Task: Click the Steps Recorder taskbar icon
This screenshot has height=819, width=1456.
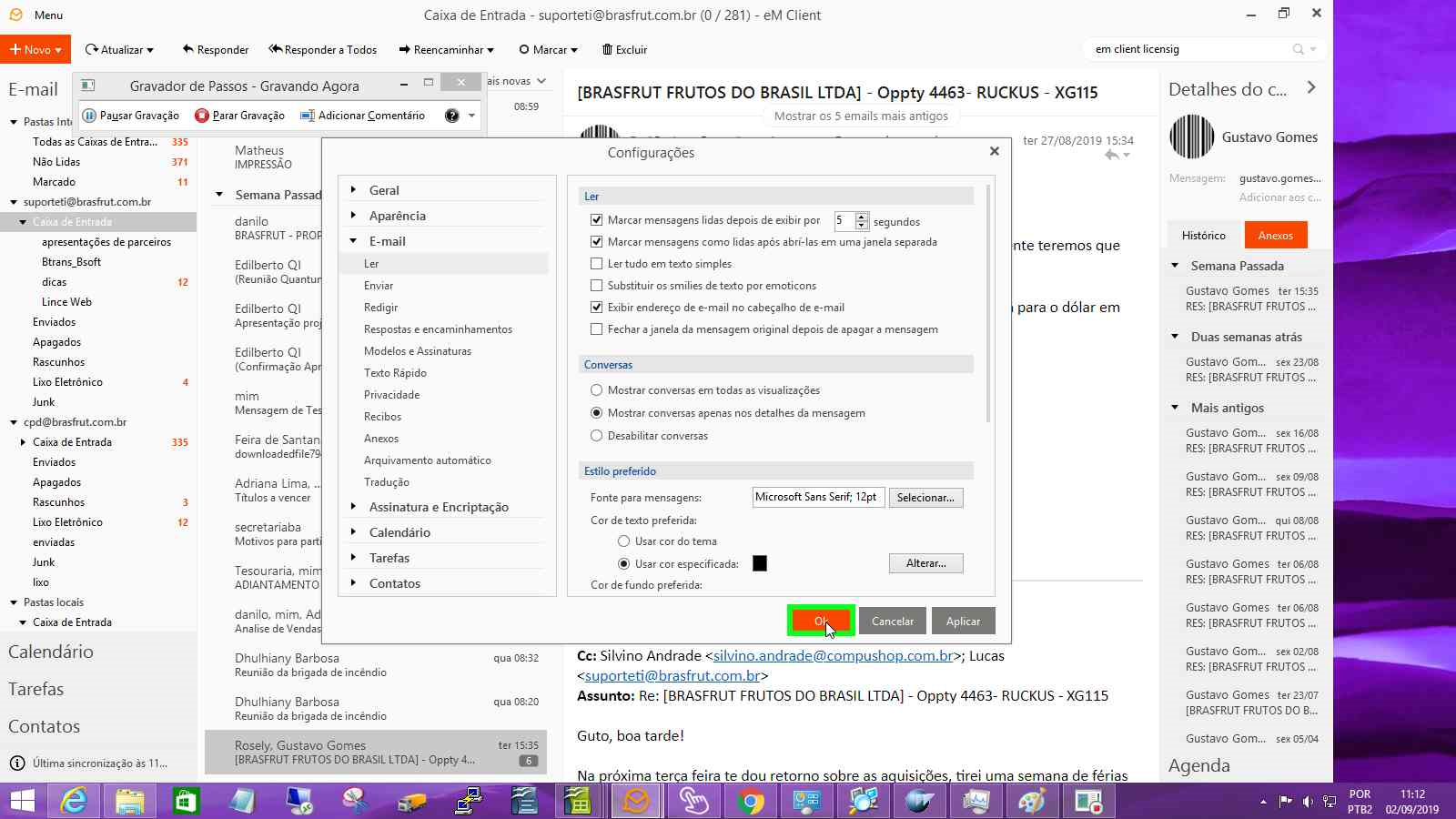Action: 1088,801
